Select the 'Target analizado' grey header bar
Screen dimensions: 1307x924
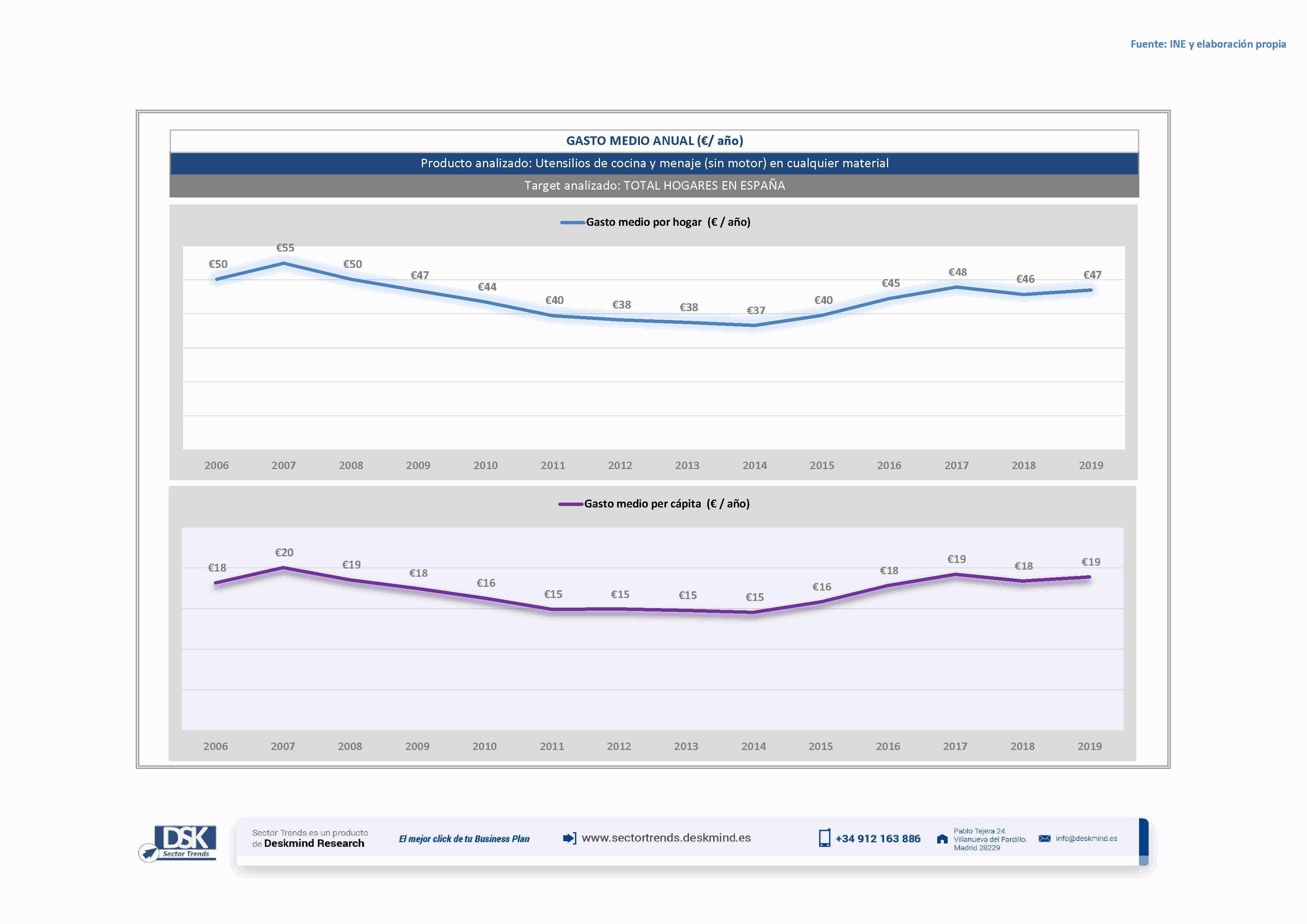pyautogui.click(x=654, y=186)
